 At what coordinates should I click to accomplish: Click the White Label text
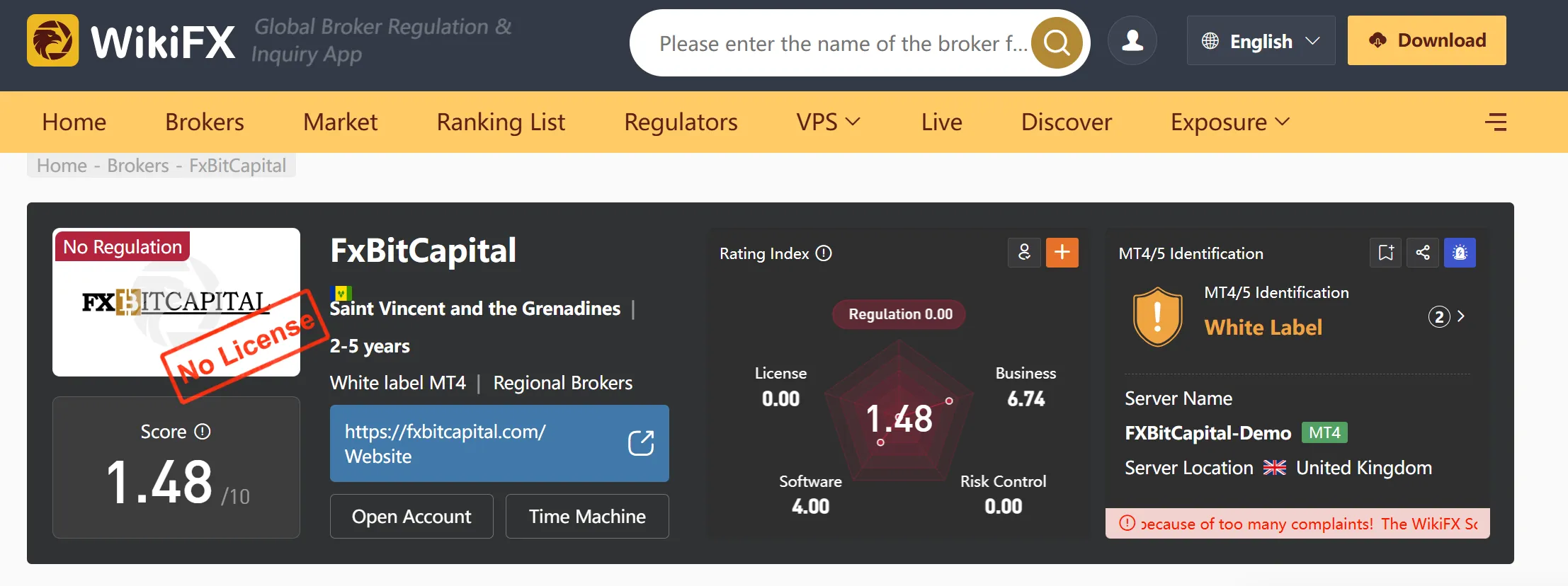1263,327
